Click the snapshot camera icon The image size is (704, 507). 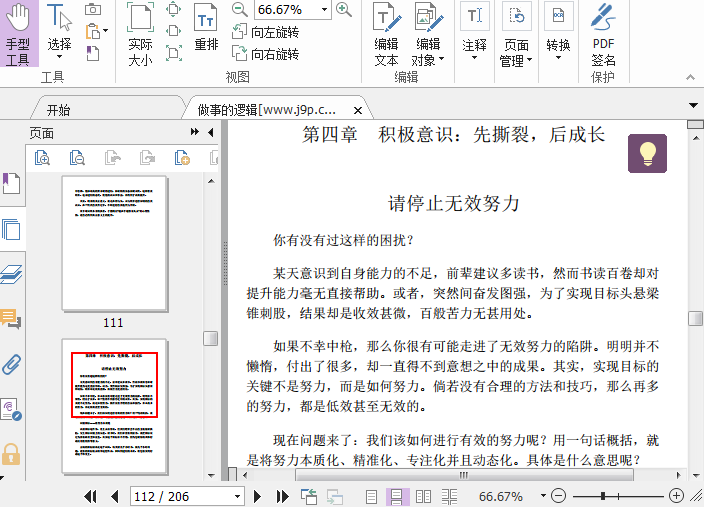tap(93, 9)
